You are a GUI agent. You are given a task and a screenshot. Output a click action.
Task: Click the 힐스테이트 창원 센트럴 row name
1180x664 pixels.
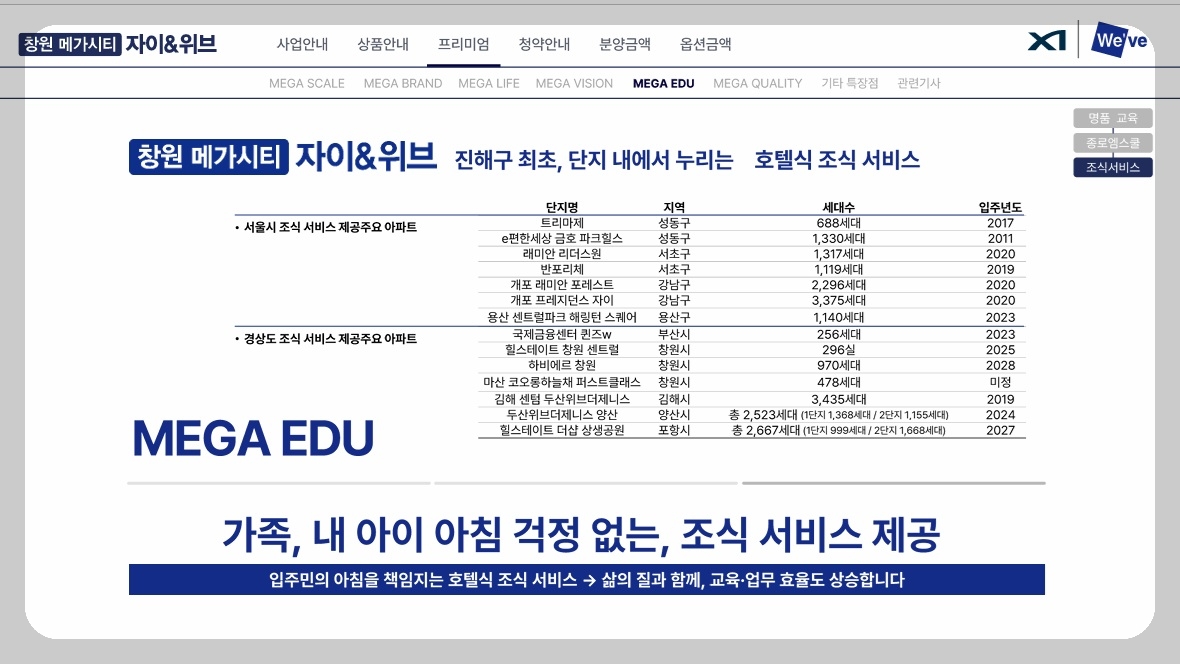(562, 350)
